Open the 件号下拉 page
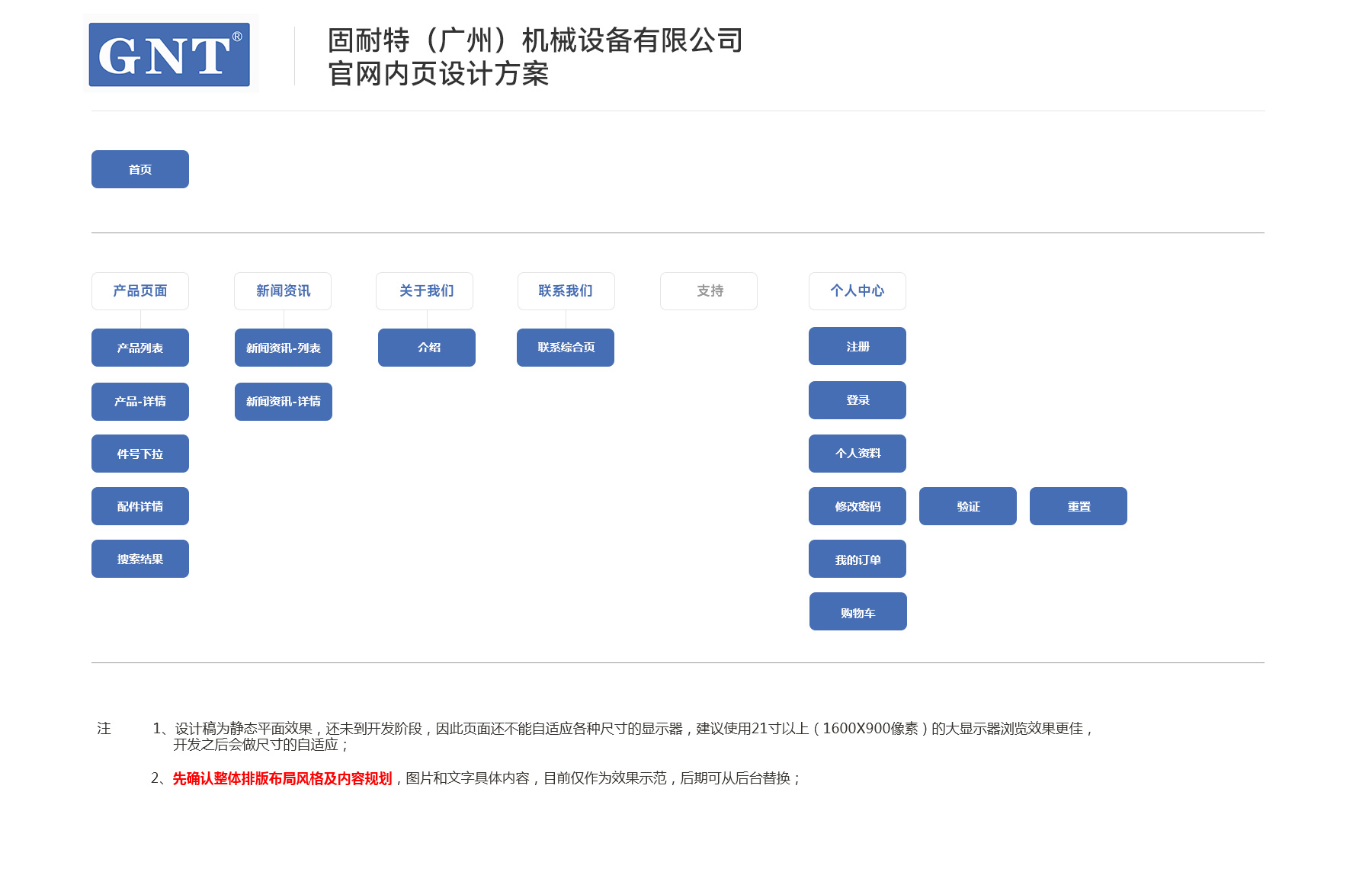1372x869 pixels. click(140, 454)
